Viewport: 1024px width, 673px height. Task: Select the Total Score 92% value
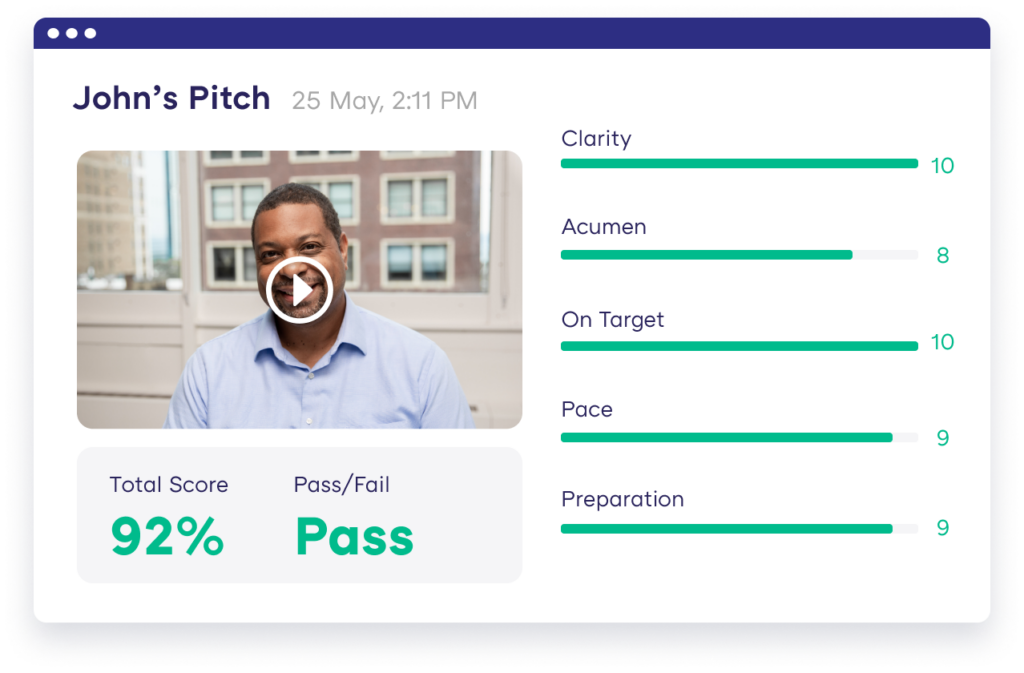pos(166,536)
